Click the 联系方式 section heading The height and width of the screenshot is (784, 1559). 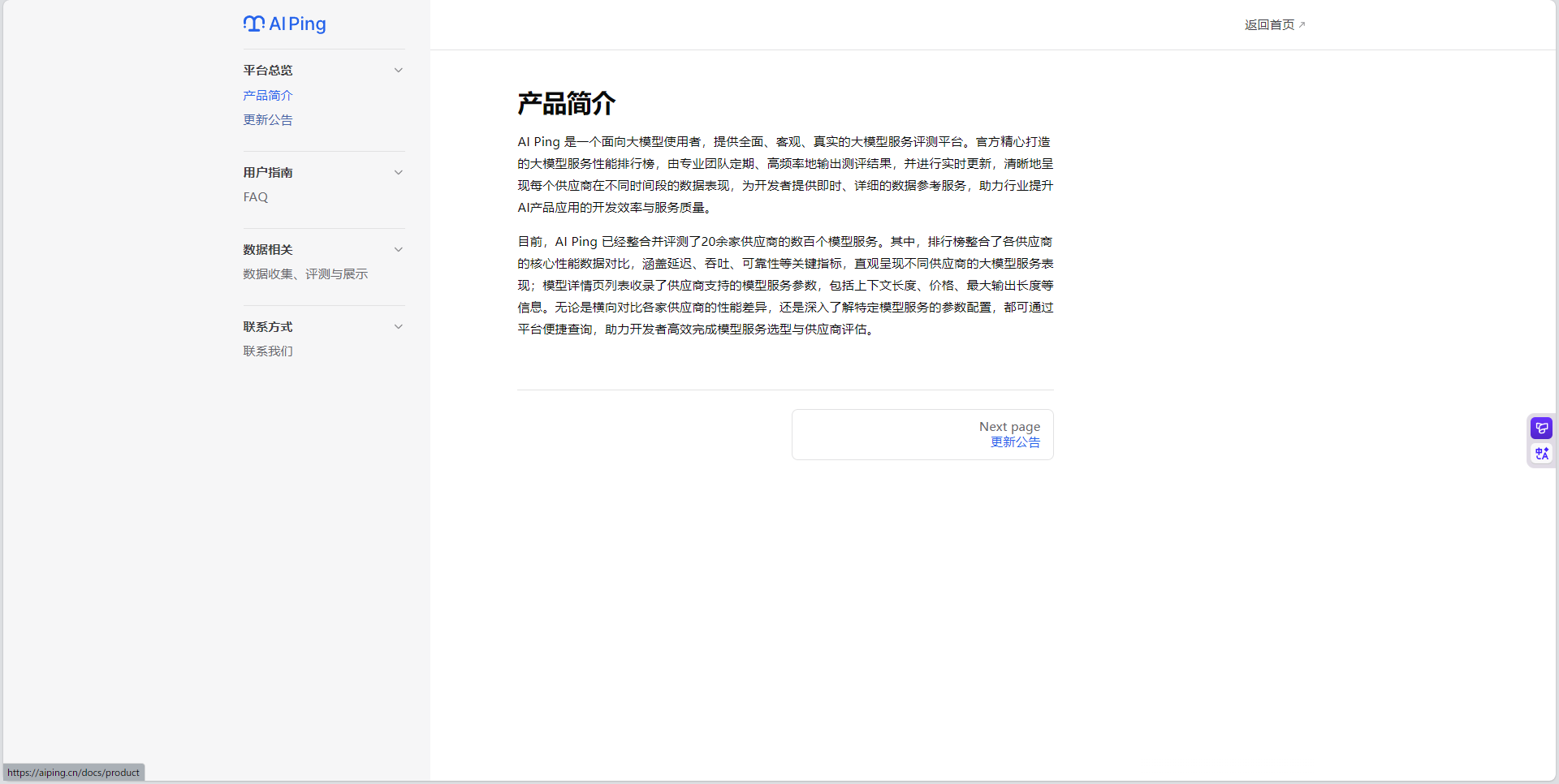(268, 327)
